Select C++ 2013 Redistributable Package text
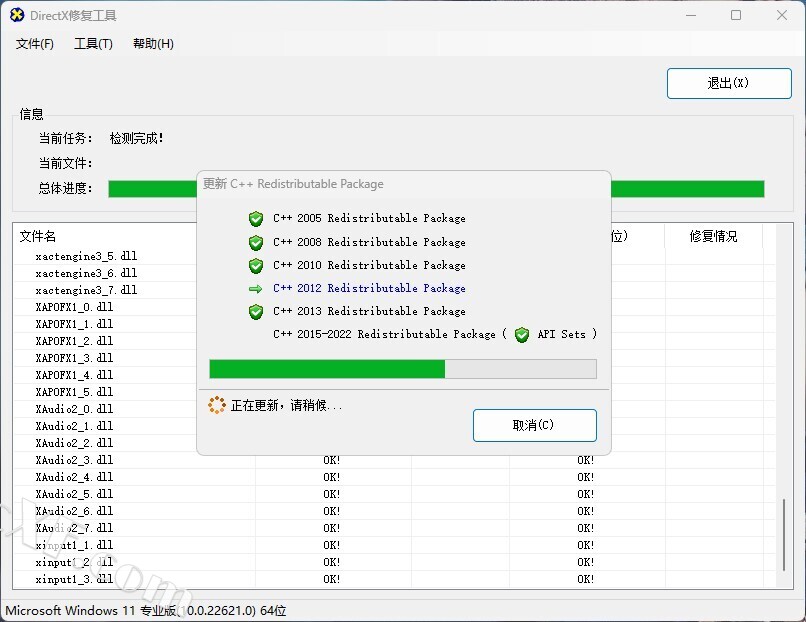Image resolution: width=806 pixels, height=622 pixels. coord(369,312)
